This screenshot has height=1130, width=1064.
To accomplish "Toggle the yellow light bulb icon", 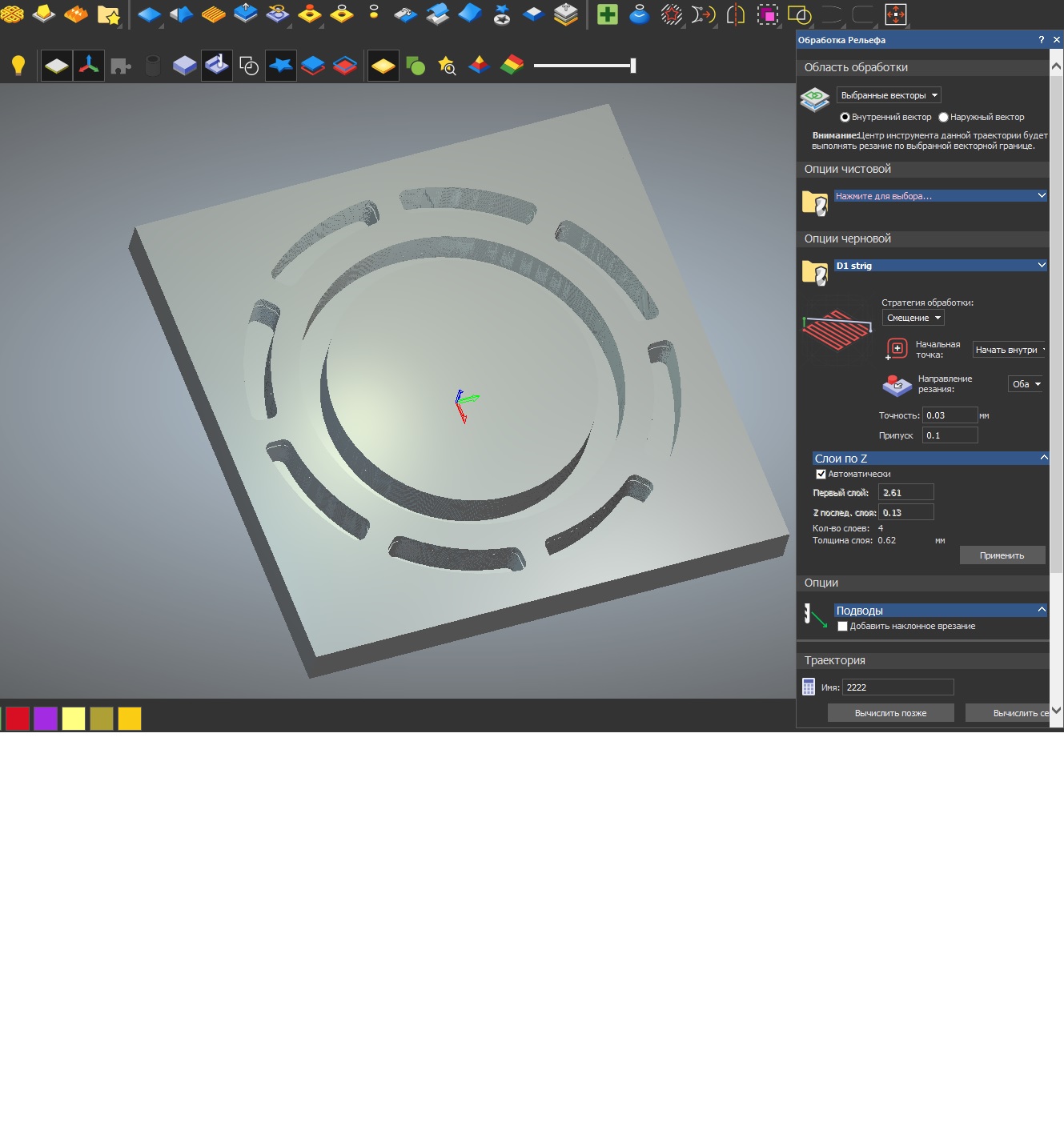I will (x=18, y=66).
